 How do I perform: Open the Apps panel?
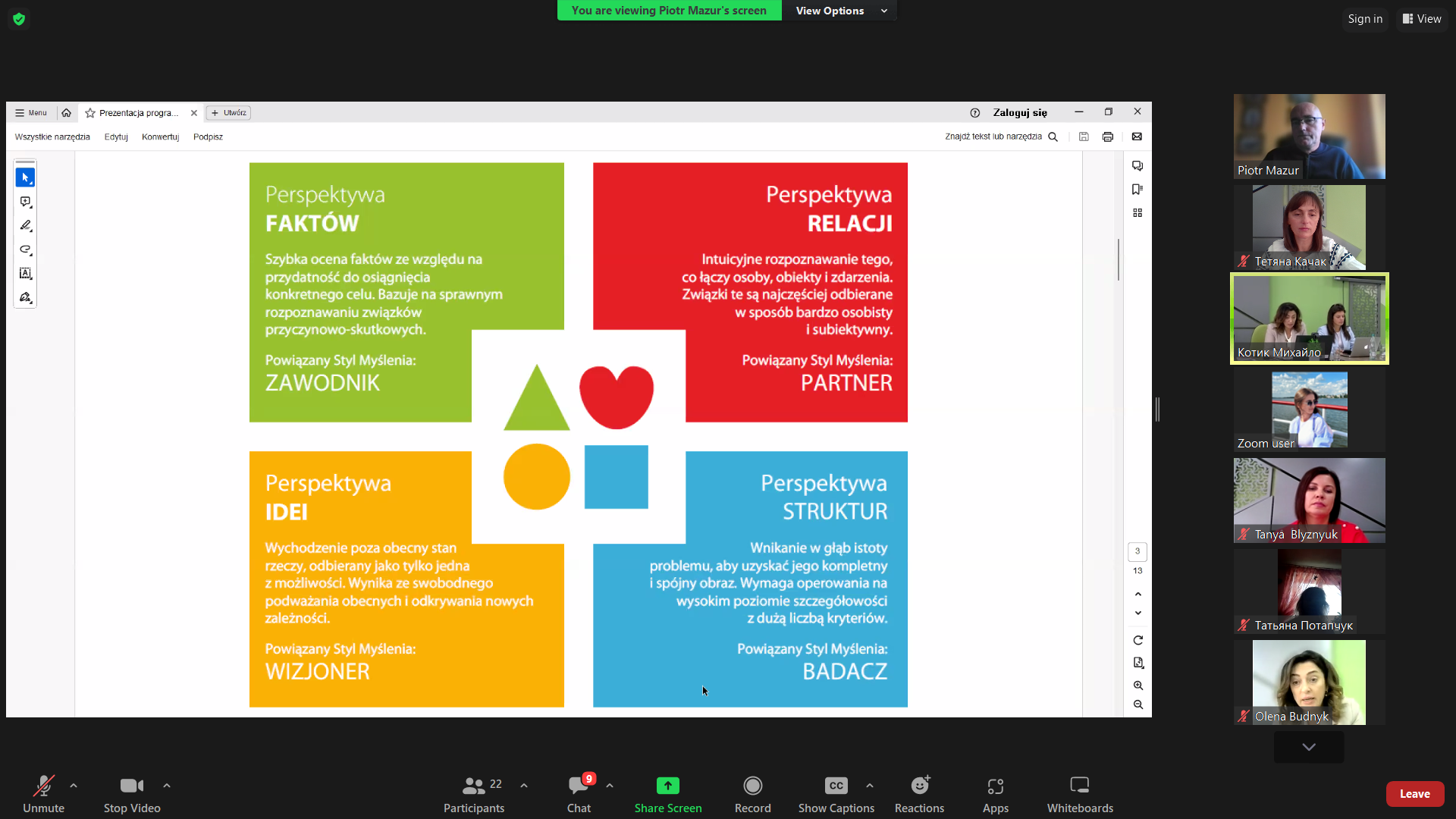(x=995, y=793)
